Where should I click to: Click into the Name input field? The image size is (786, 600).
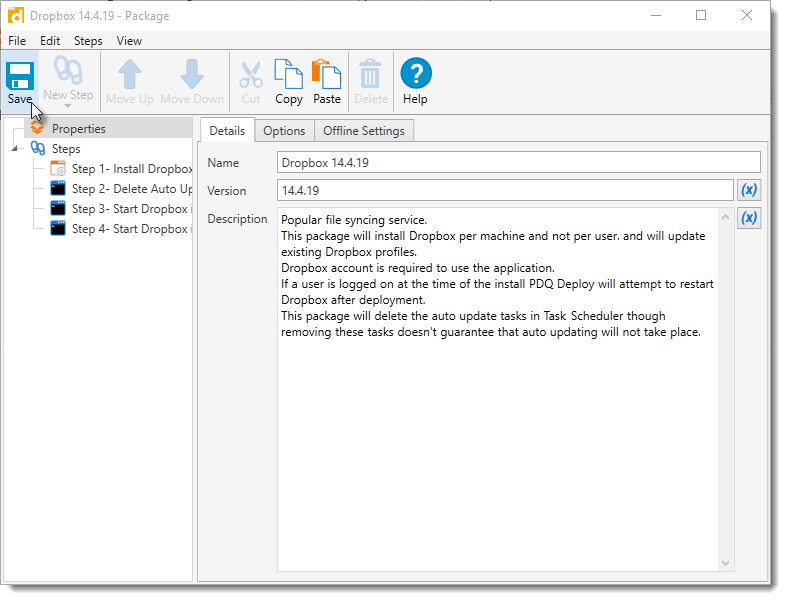tap(518, 162)
